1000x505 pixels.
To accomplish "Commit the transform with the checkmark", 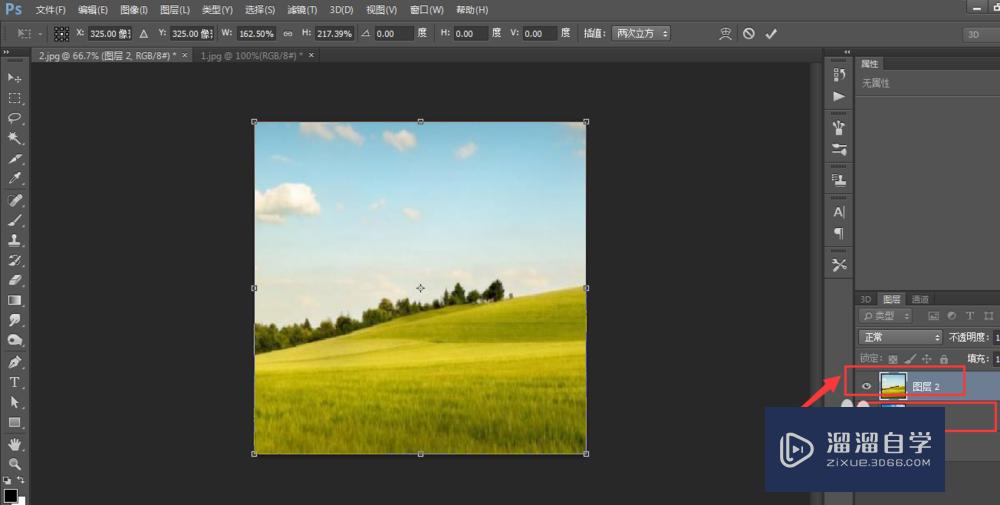I will tap(771, 34).
